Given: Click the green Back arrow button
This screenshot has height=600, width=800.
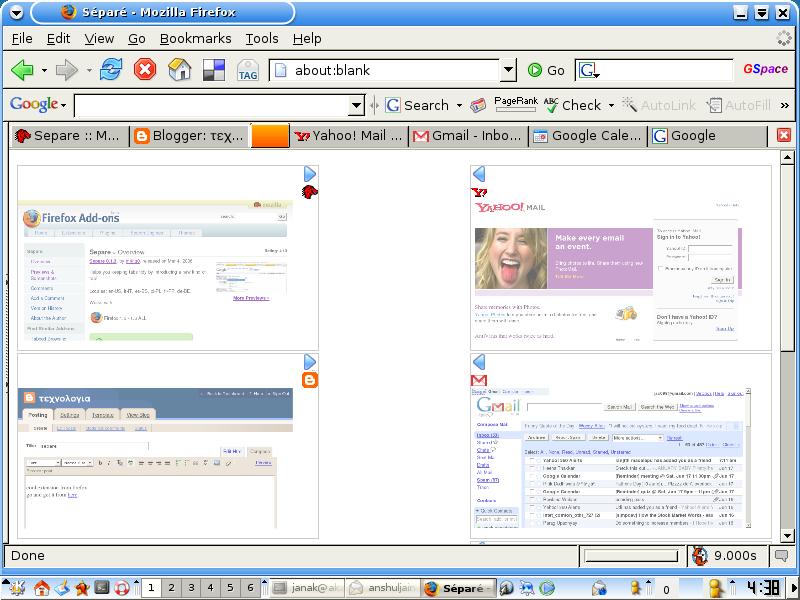Looking at the screenshot, I should click(x=21, y=70).
